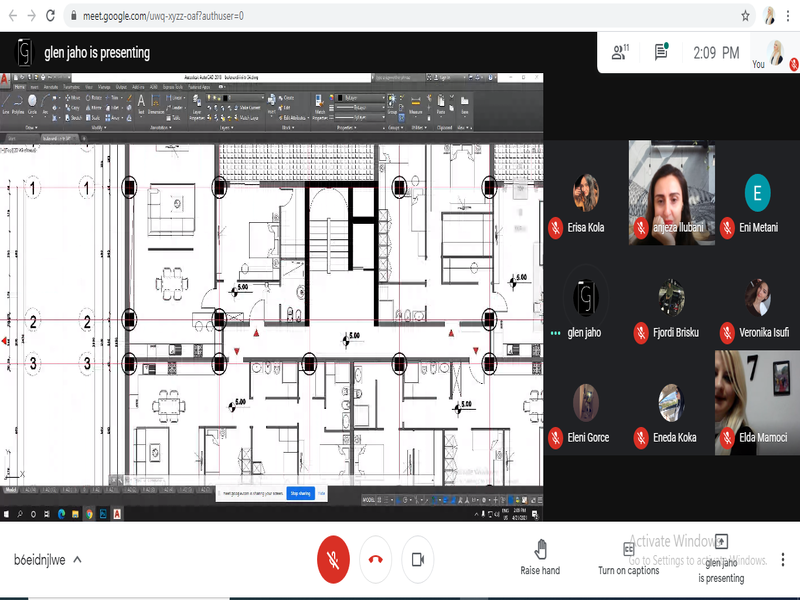Open the participants list showing 11 people
The height and width of the screenshot is (600, 800).
[x=620, y=53]
